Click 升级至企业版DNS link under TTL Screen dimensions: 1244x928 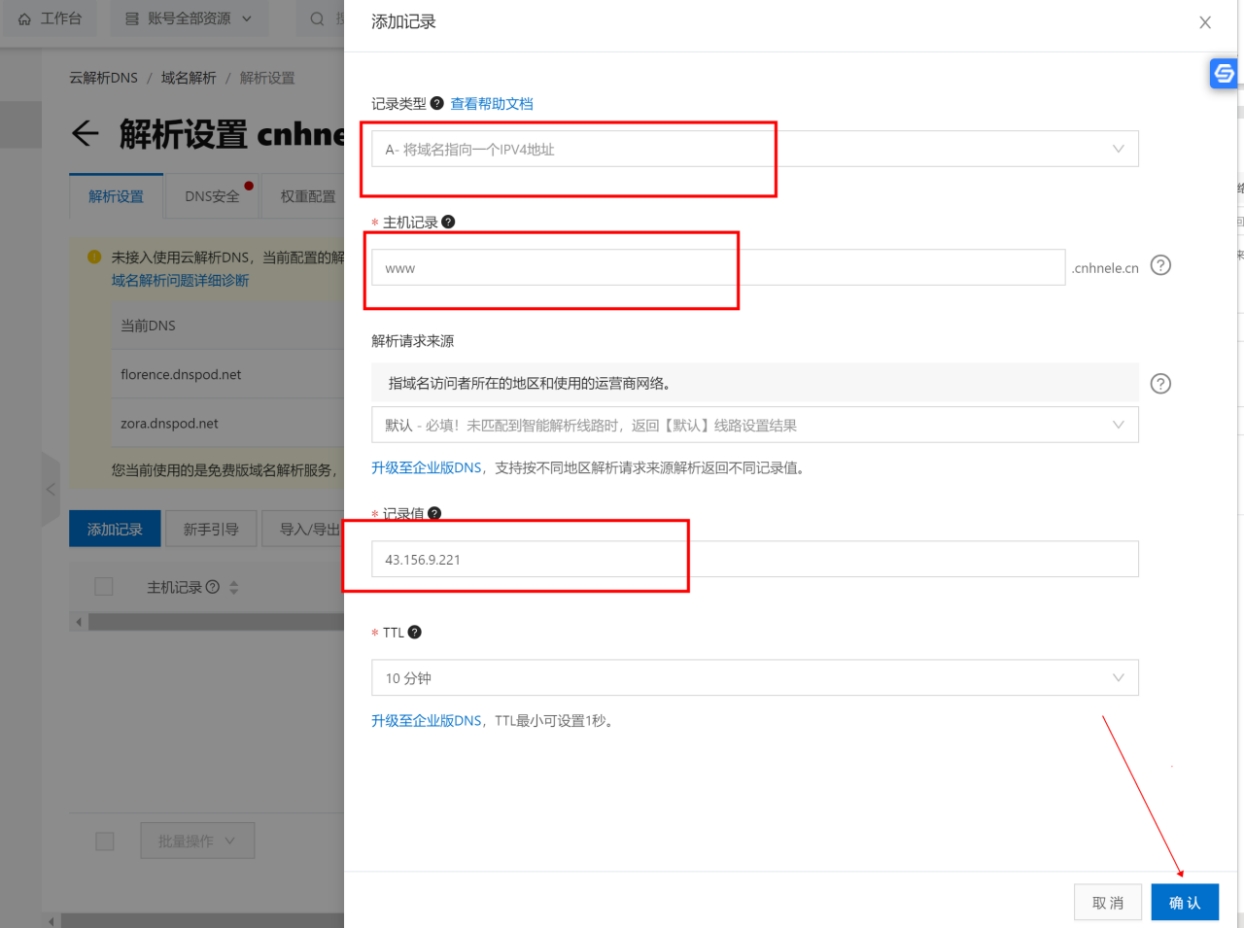tap(427, 720)
